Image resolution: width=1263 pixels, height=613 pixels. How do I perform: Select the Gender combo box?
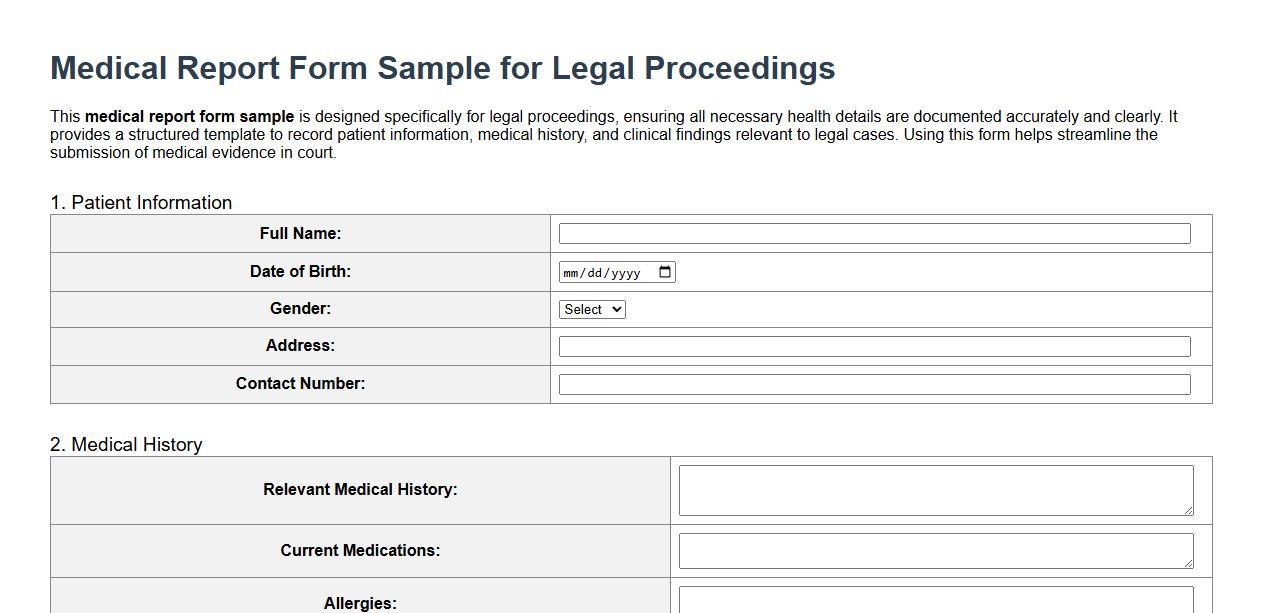(x=592, y=309)
